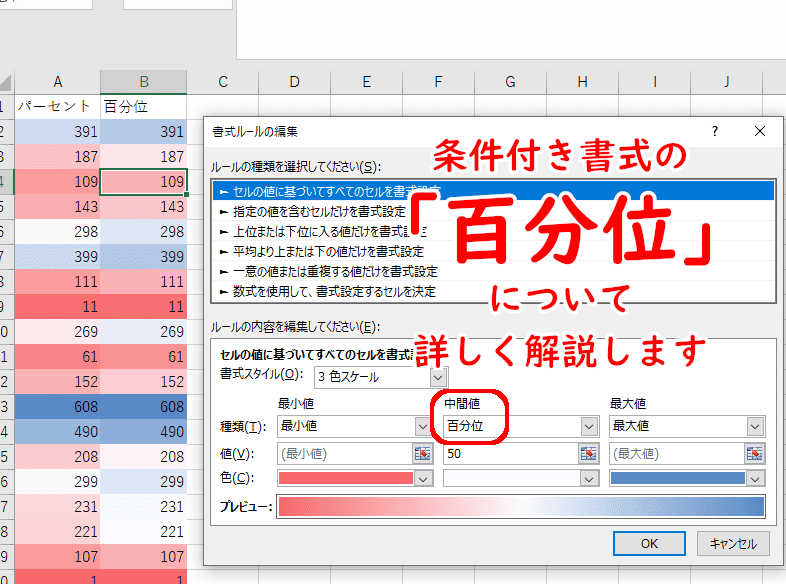
Task: Click the selected cell 109 in column B
Action: click(144, 181)
